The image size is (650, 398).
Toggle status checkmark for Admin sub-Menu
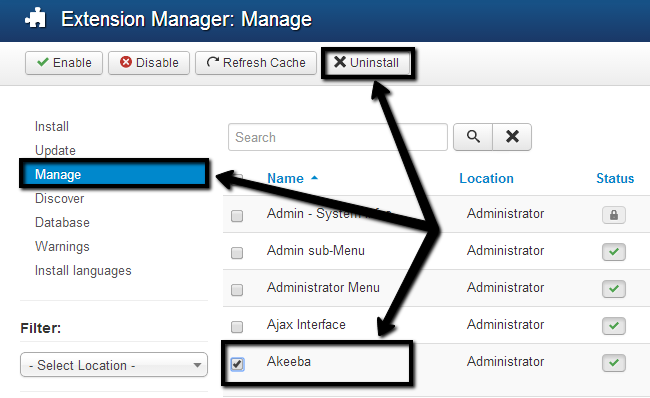coord(614,252)
